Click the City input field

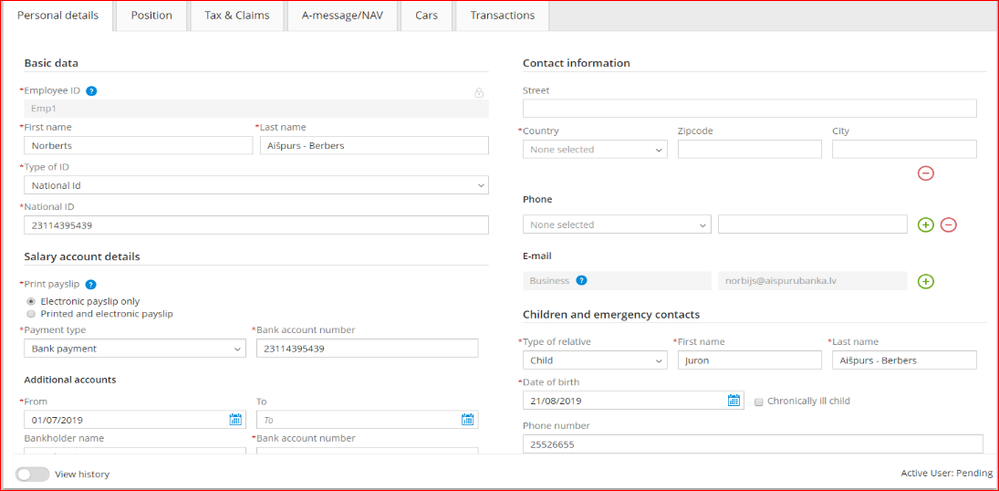click(904, 150)
